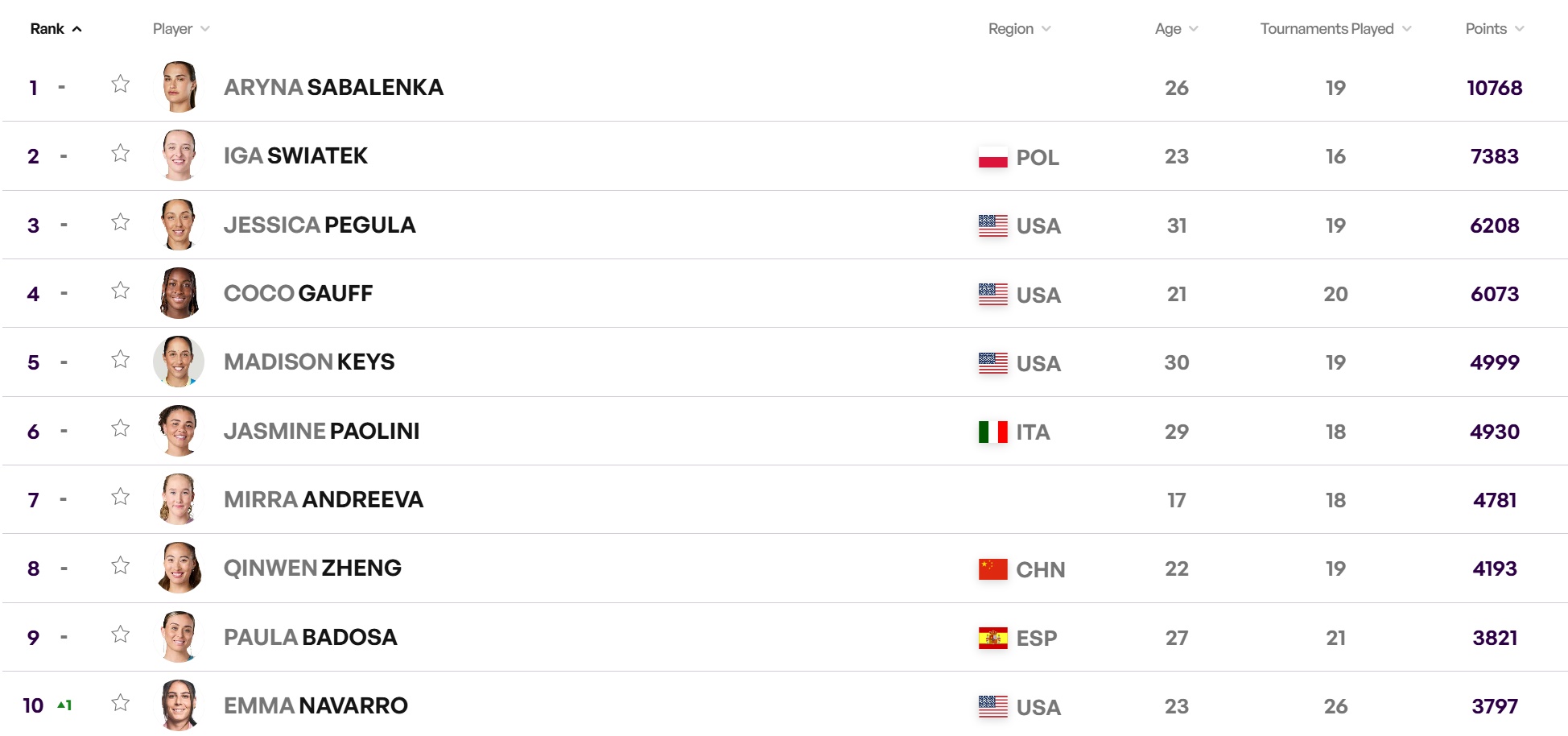Open Aryna Sabalenka's player profile
This screenshot has width=1568, height=736.
333,87
